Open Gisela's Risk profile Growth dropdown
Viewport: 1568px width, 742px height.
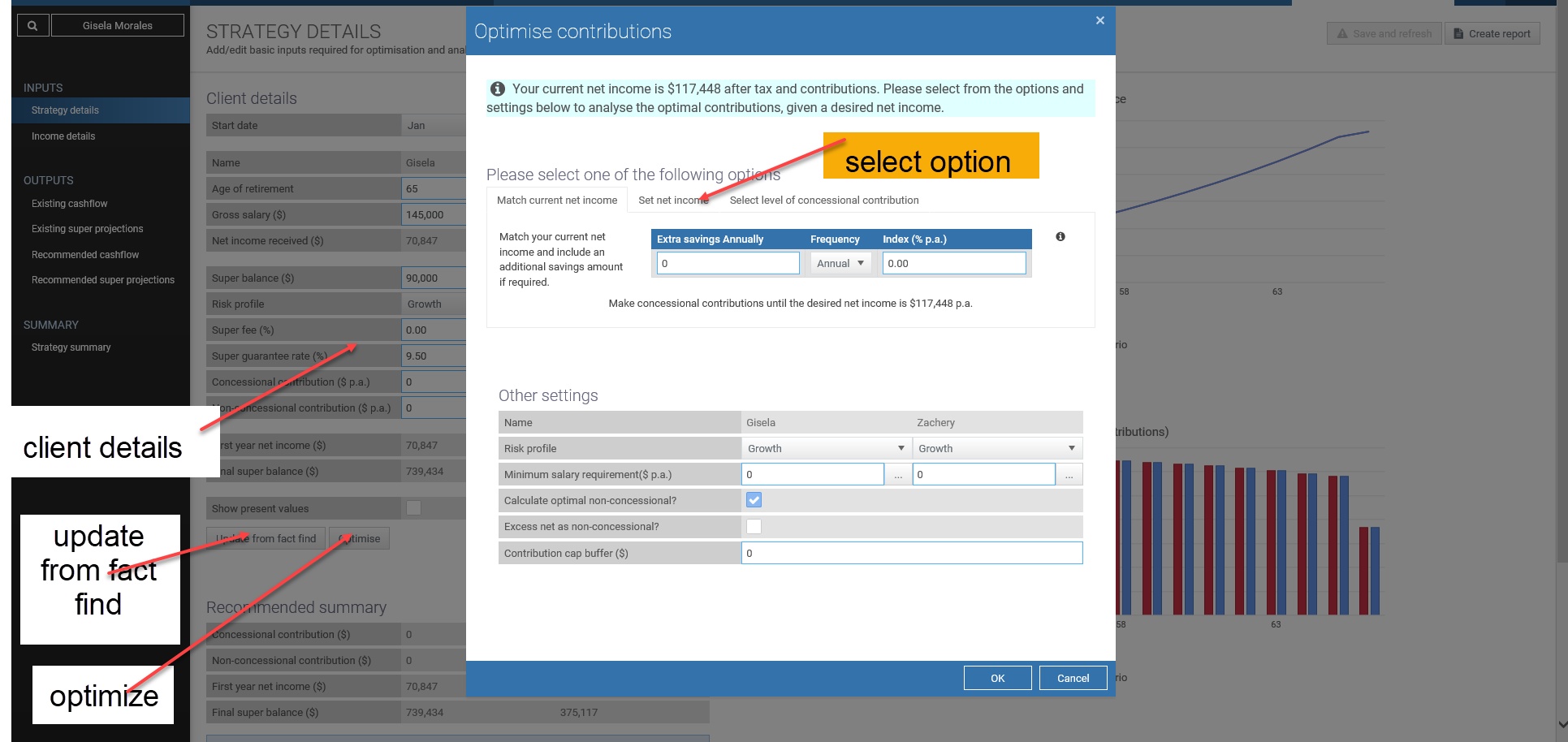pyautogui.click(x=826, y=448)
